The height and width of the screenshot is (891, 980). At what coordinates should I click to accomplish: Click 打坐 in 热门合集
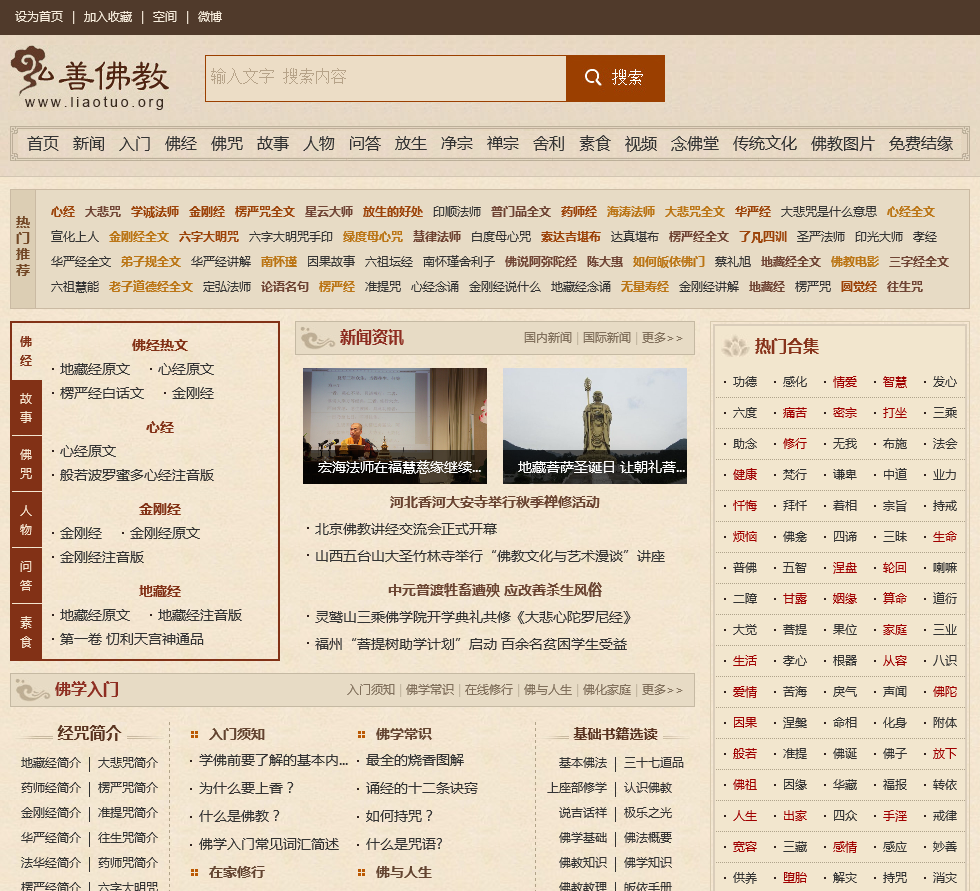click(x=894, y=412)
